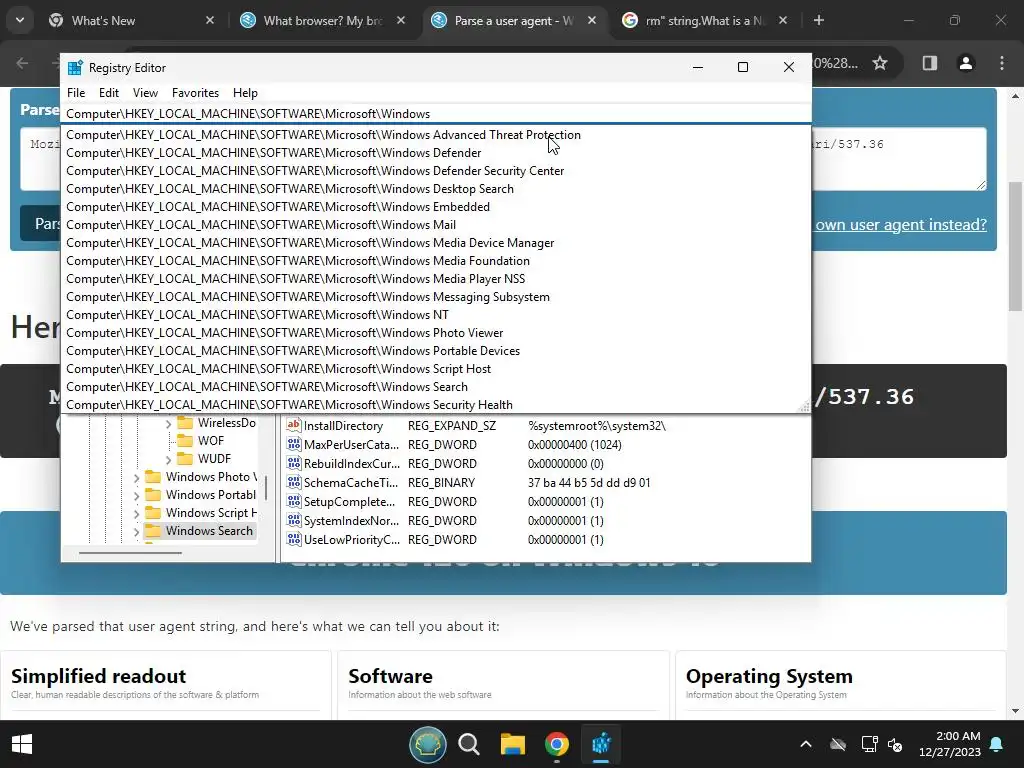Open the Registry Editor File menu

[76, 93]
